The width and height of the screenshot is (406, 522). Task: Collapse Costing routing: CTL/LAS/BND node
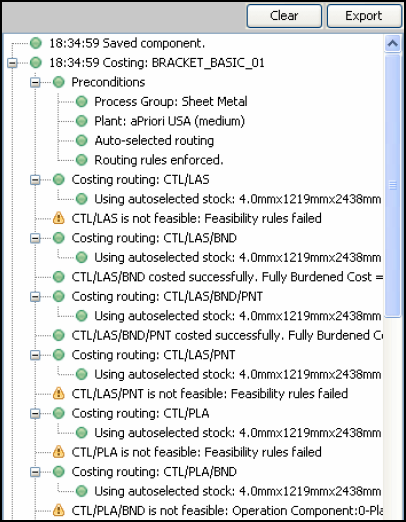[x=35, y=238]
